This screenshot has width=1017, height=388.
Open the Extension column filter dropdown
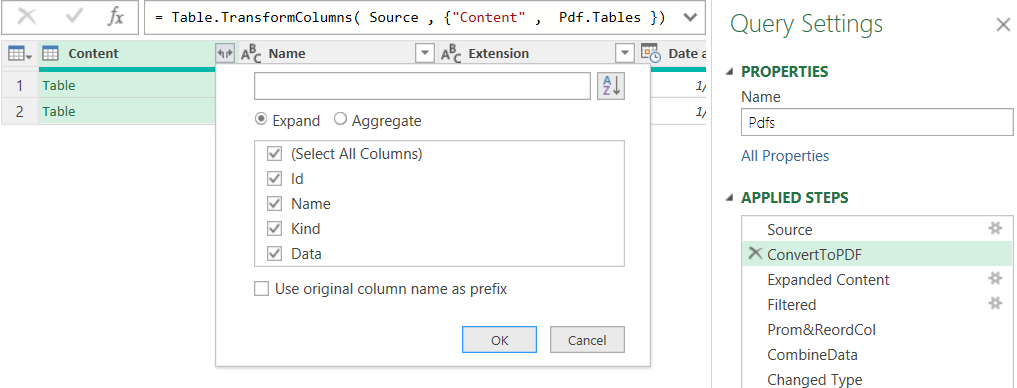pos(625,54)
